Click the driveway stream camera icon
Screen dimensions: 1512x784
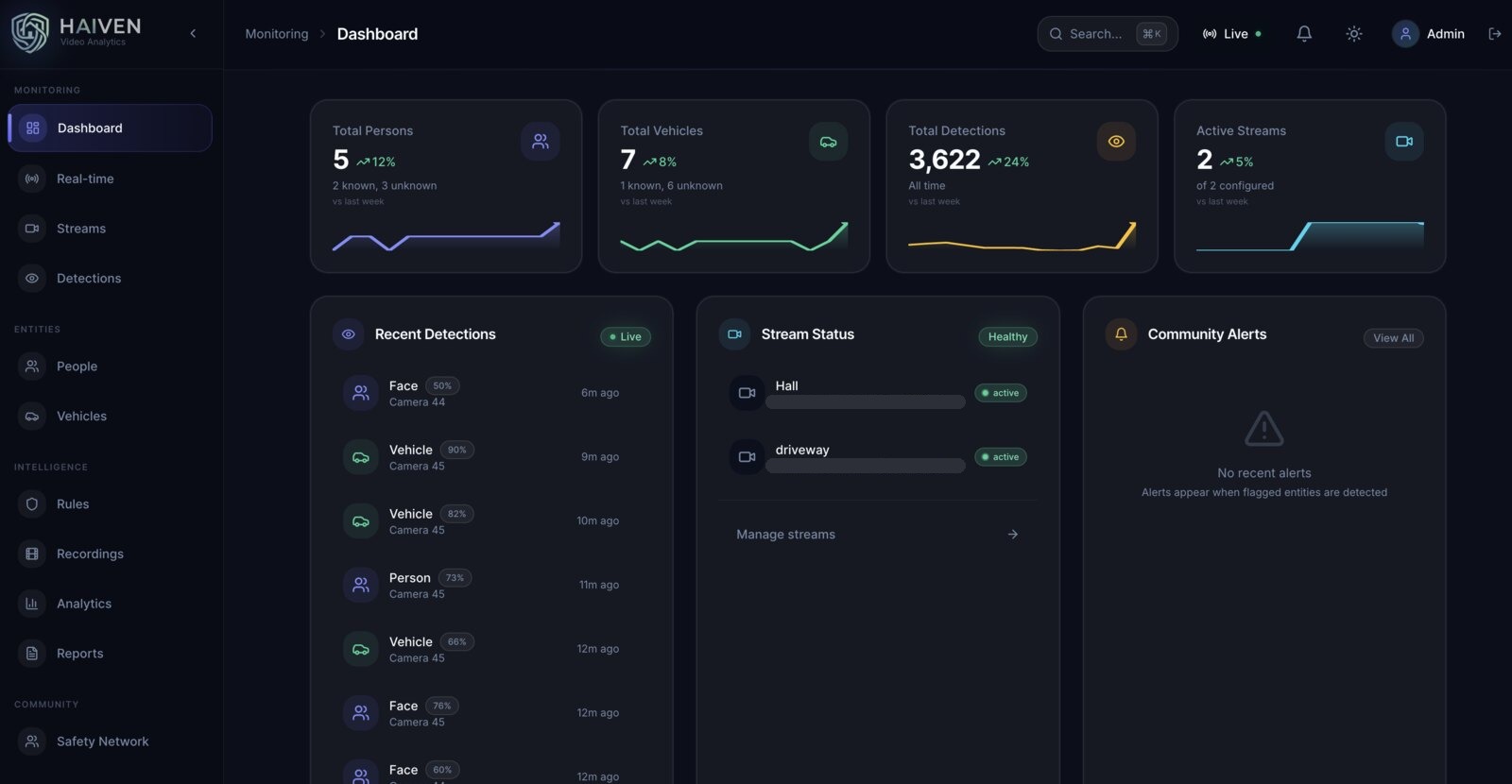click(x=747, y=457)
